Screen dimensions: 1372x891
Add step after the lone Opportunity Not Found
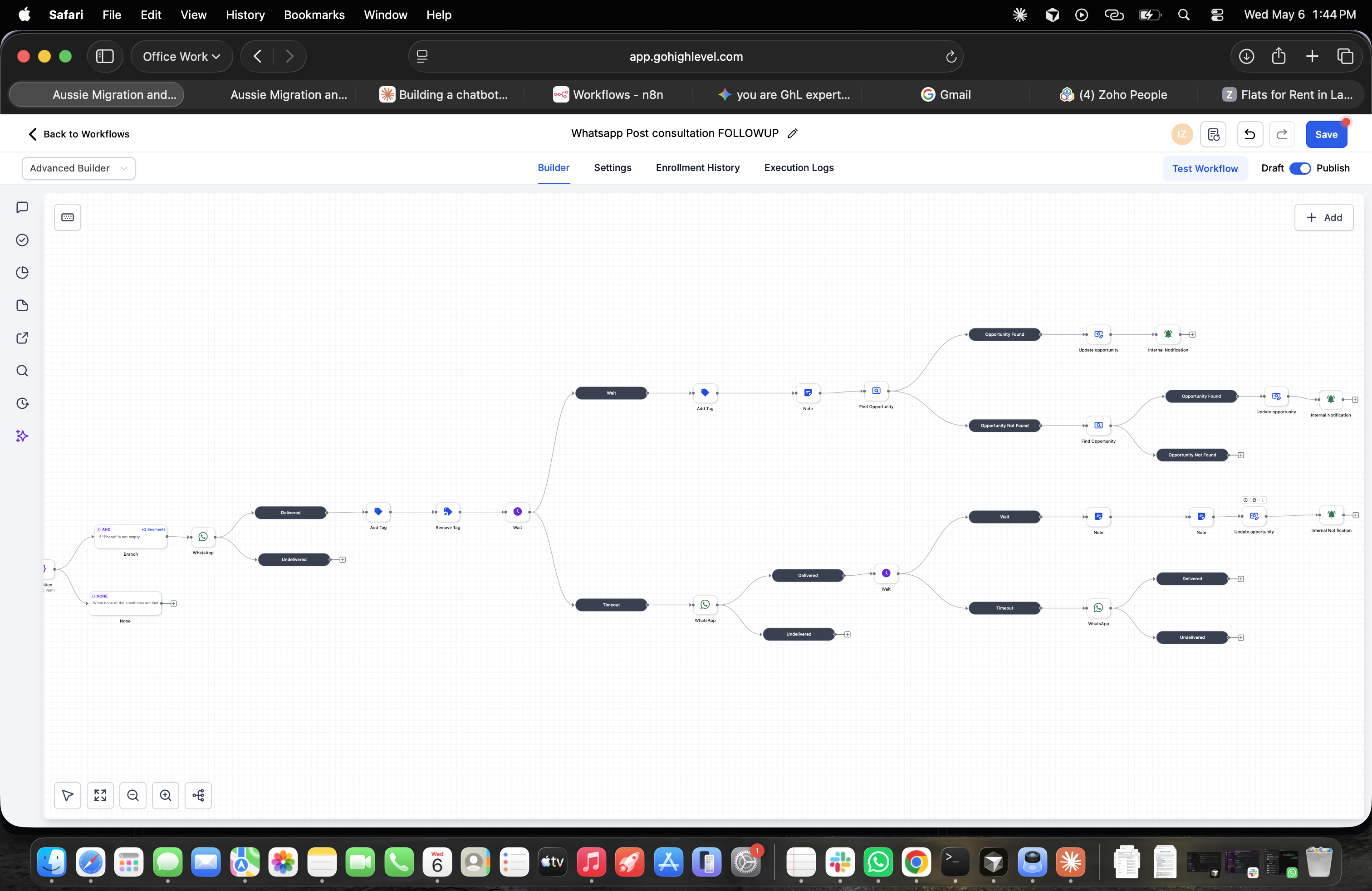tap(1240, 455)
